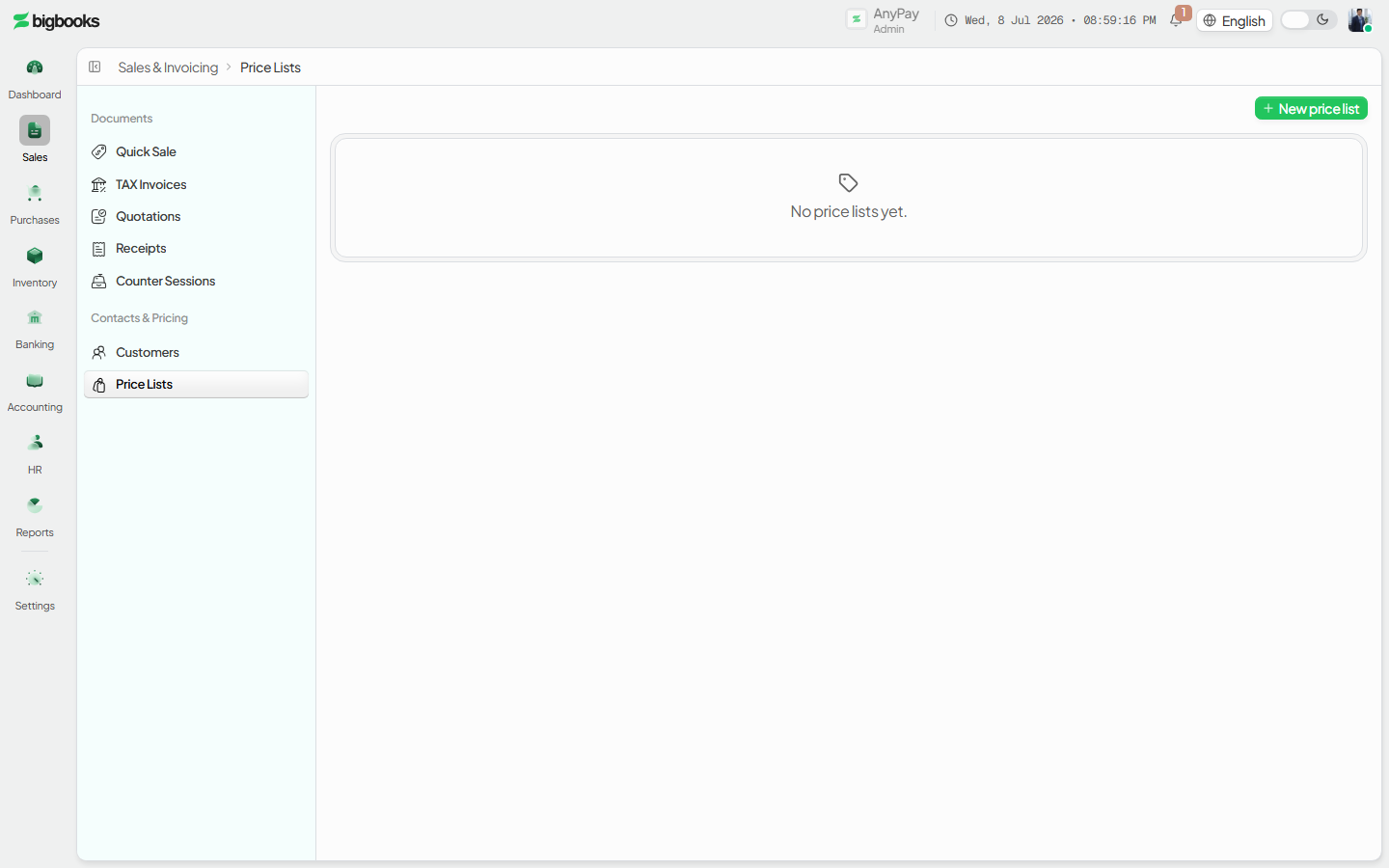Click the Price Lists breadcrumb
Image resolution: width=1389 pixels, height=868 pixels.
pos(270,68)
